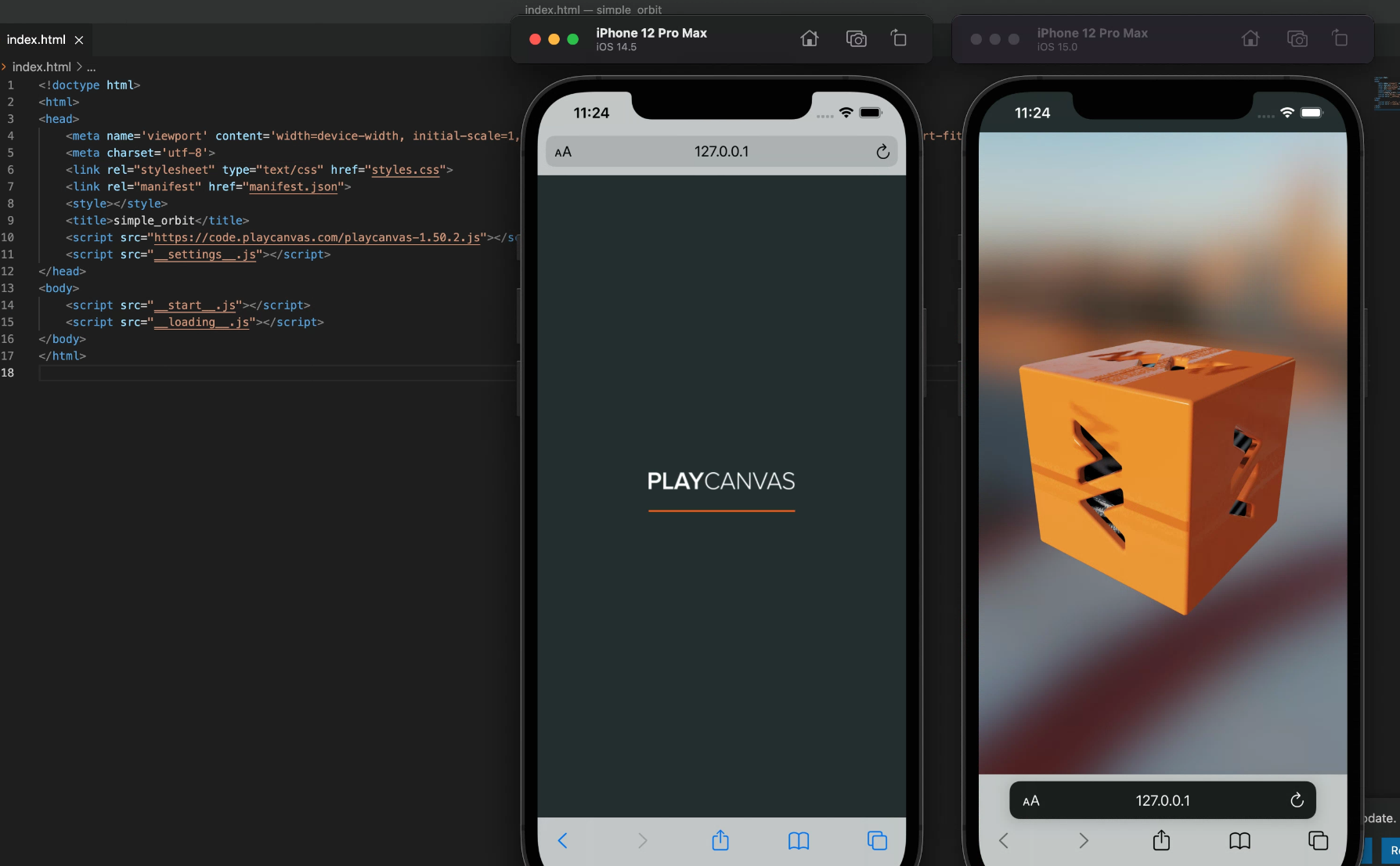The width and height of the screenshot is (1400, 866).
Task: Open the Safari tab switcher on the right simulator
Action: pos(1318,840)
